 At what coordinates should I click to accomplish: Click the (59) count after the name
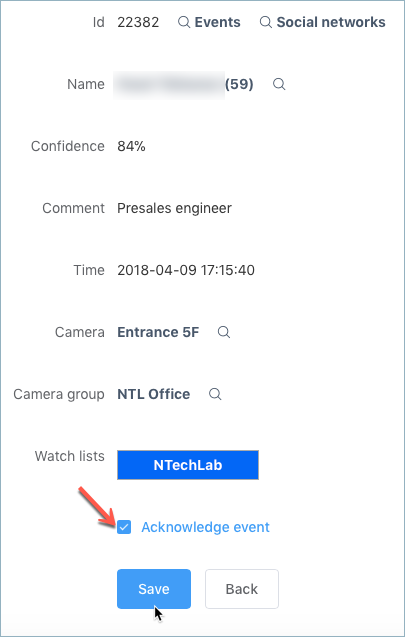click(239, 84)
